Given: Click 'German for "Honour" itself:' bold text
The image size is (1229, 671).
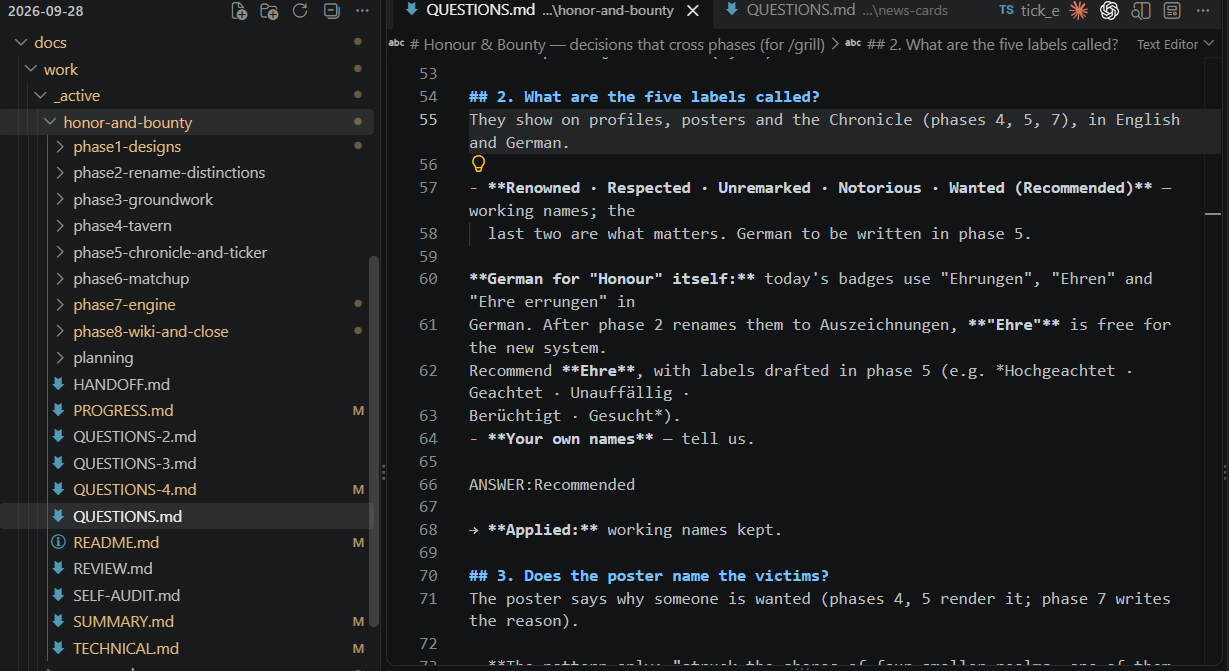Looking at the screenshot, I should [612, 279].
